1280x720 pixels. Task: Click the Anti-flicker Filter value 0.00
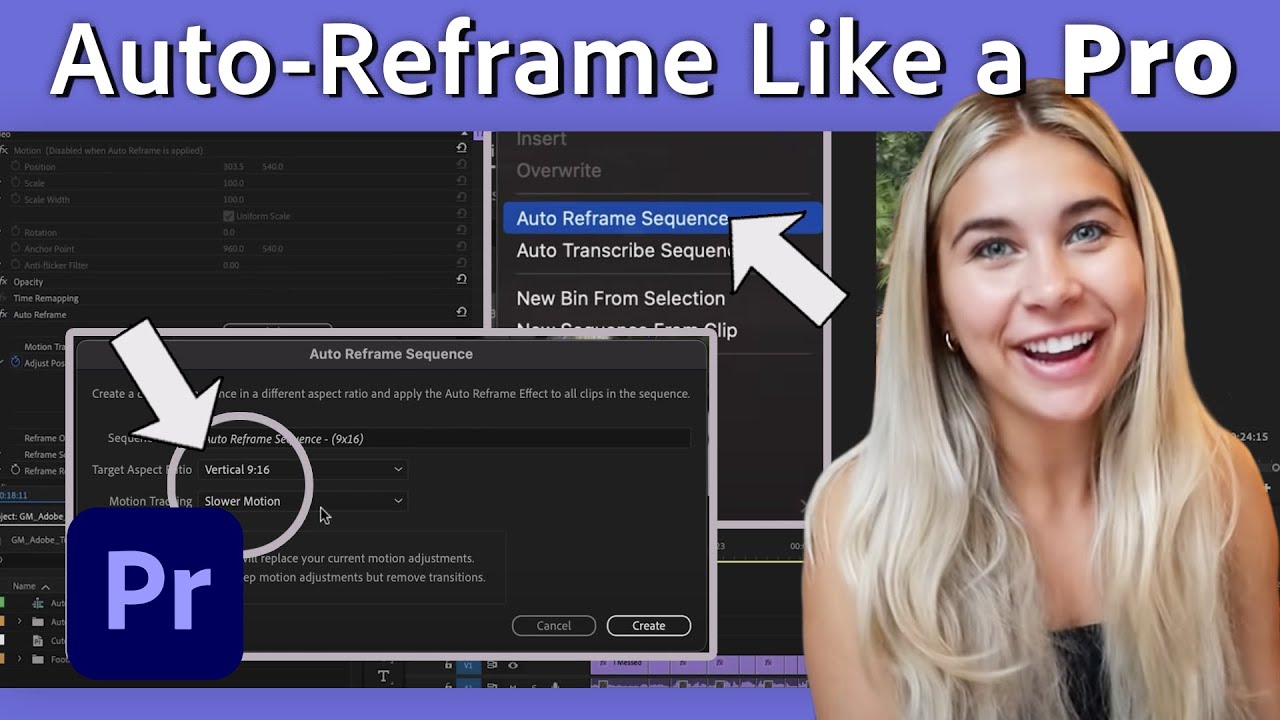point(231,266)
